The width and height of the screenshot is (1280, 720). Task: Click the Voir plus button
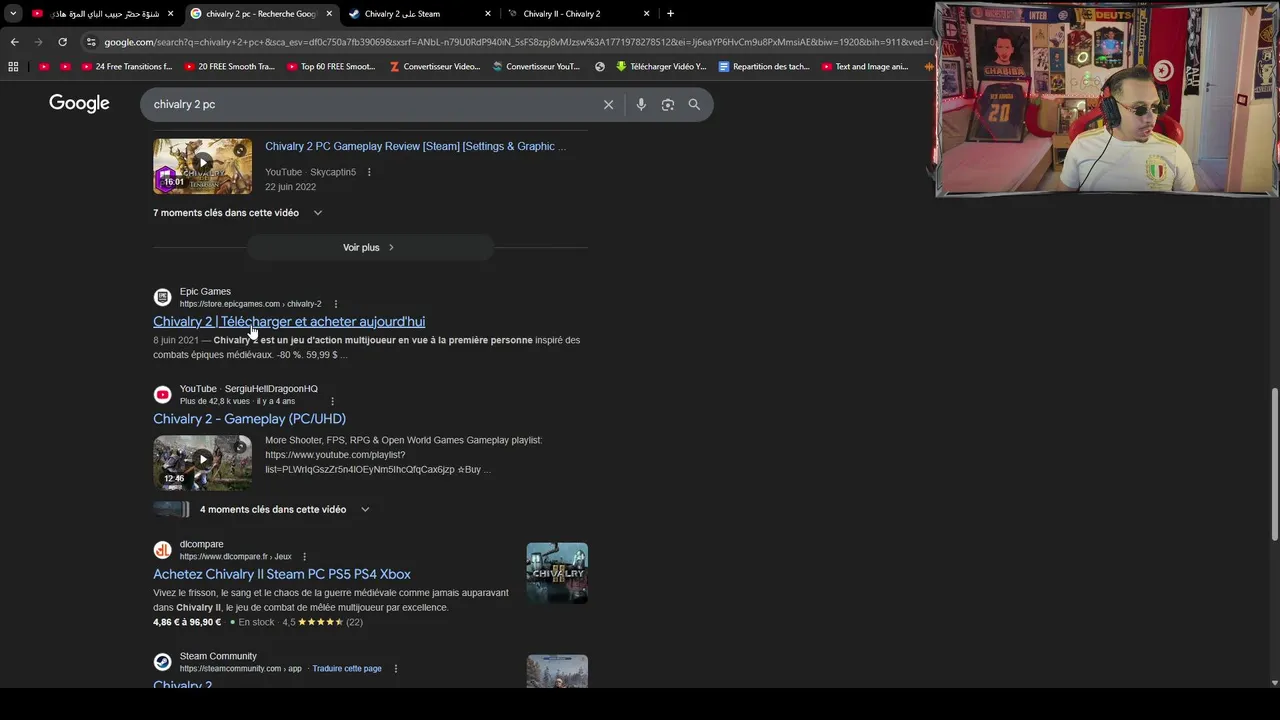point(369,247)
